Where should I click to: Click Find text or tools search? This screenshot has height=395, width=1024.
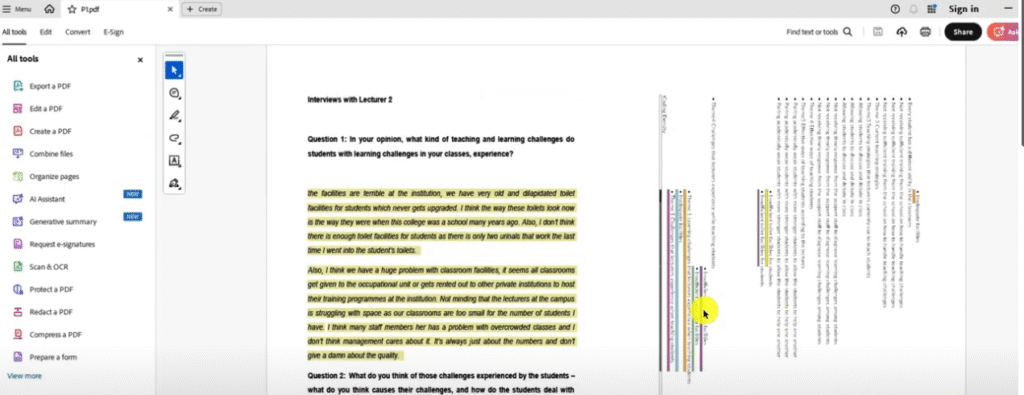coord(819,32)
